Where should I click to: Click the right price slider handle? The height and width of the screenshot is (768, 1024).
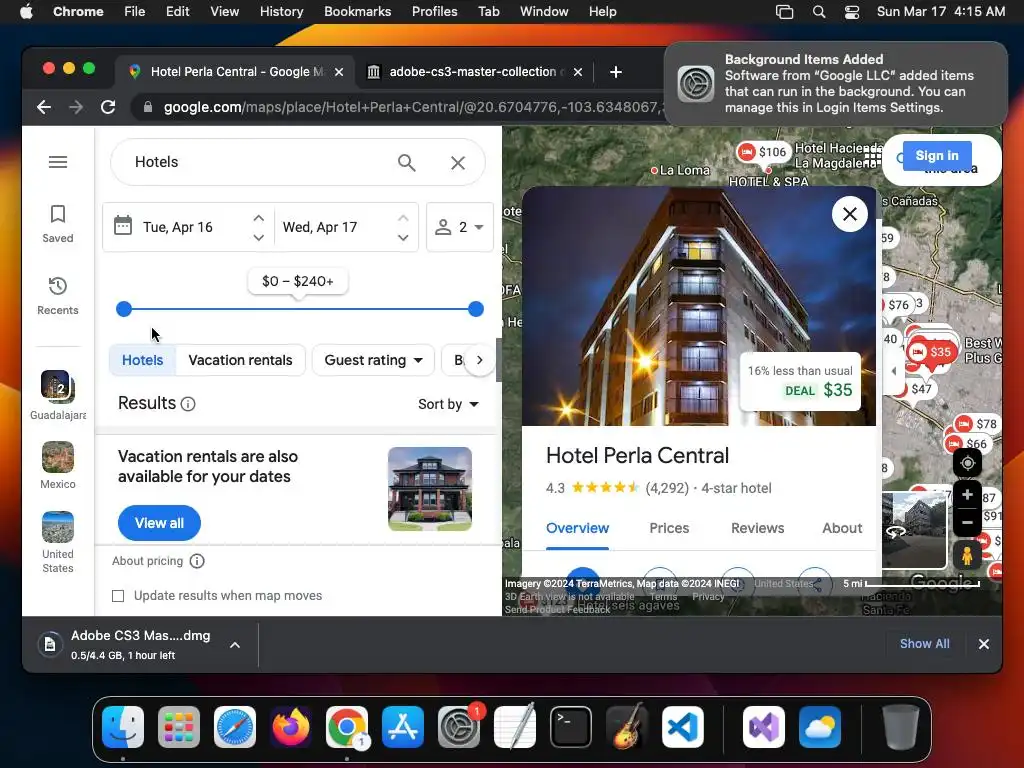(476, 309)
